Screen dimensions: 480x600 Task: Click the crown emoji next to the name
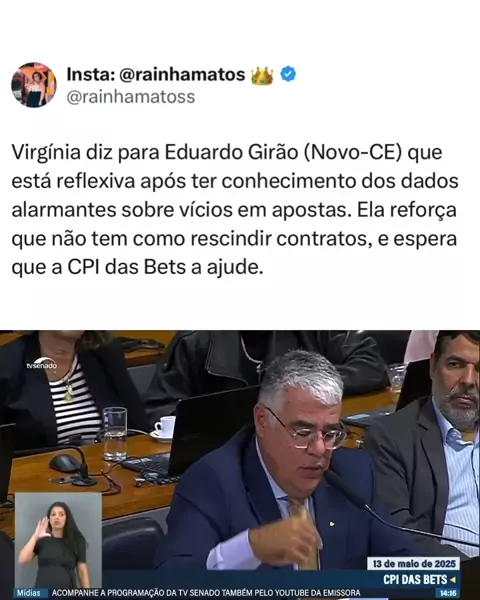tap(262, 75)
